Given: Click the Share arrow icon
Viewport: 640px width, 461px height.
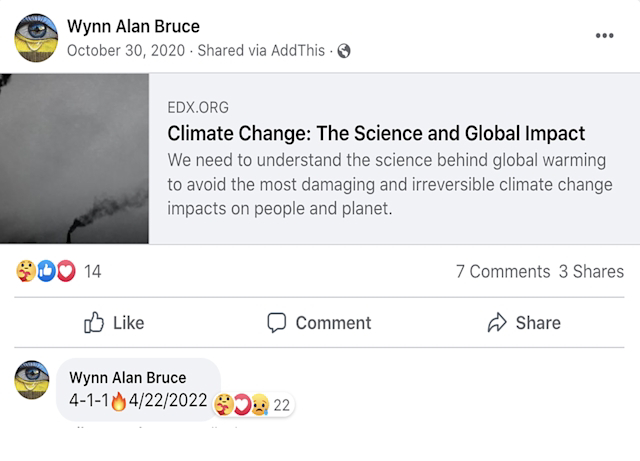Looking at the screenshot, I should [x=497, y=322].
